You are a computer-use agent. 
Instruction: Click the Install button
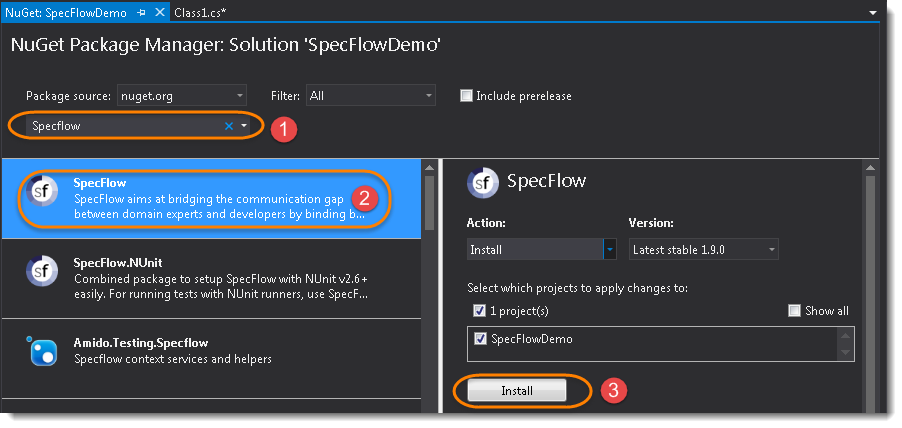pyautogui.click(x=517, y=391)
